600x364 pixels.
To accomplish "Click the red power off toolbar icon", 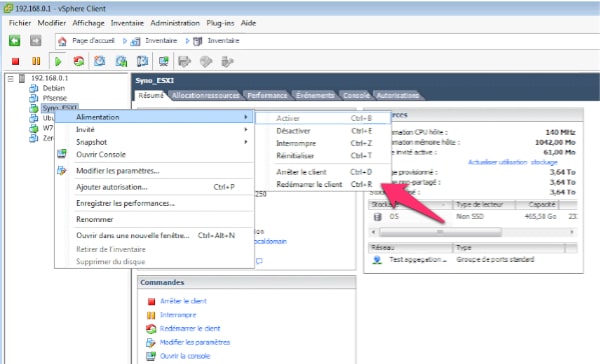I will coord(15,61).
